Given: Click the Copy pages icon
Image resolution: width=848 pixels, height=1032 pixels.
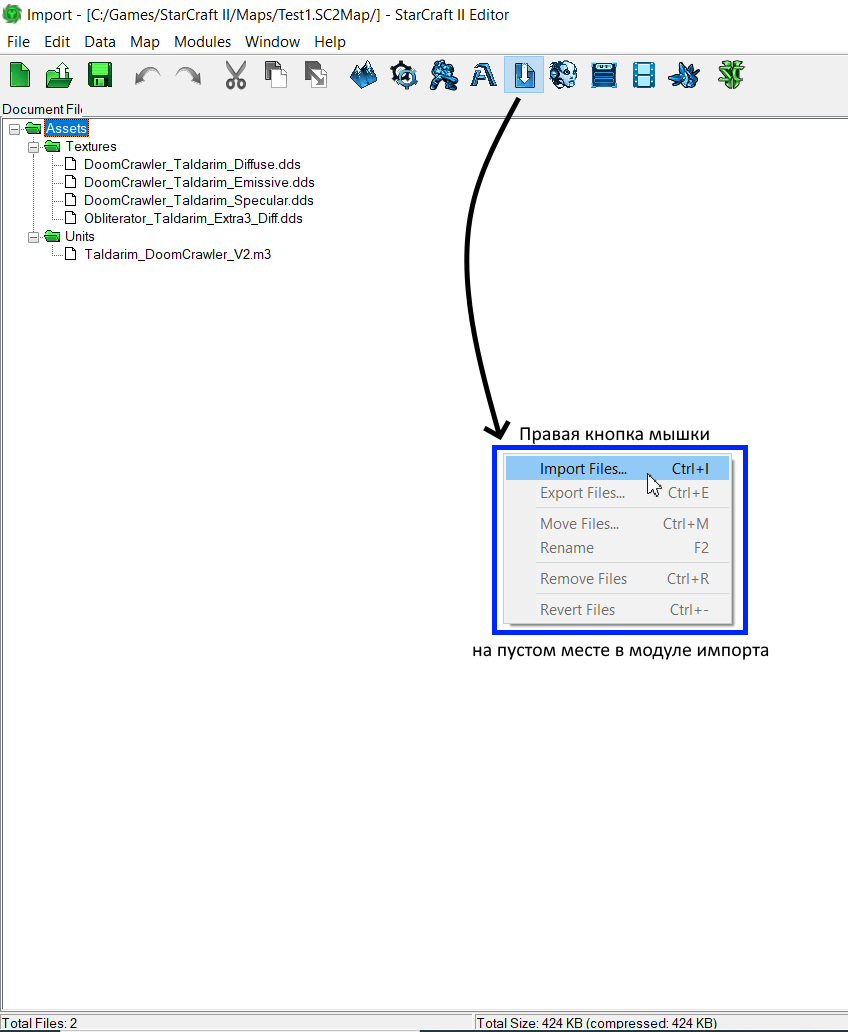Looking at the screenshot, I should coord(276,74).
